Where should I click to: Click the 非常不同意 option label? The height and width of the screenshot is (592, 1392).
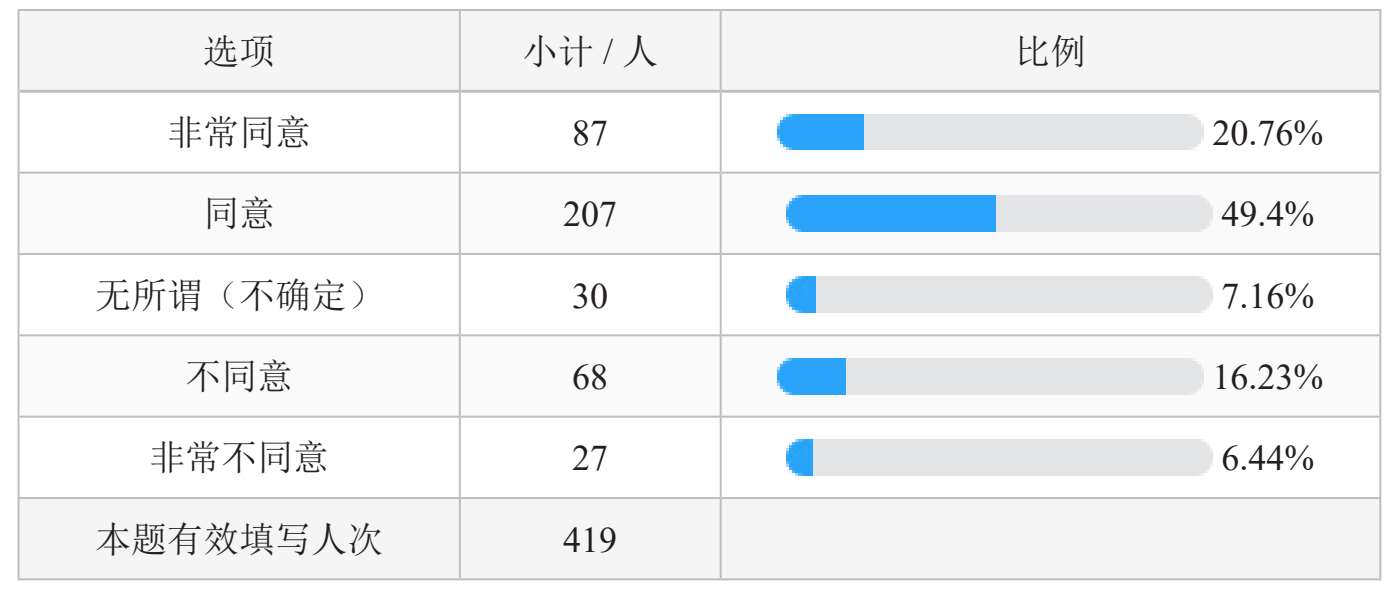click(x=239, y=458)
